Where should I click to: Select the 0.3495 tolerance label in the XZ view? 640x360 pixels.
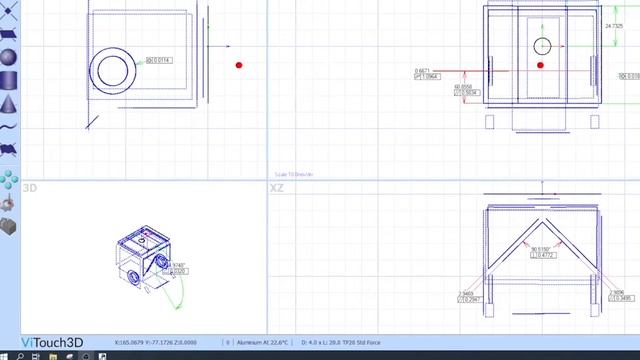point(621,298)
